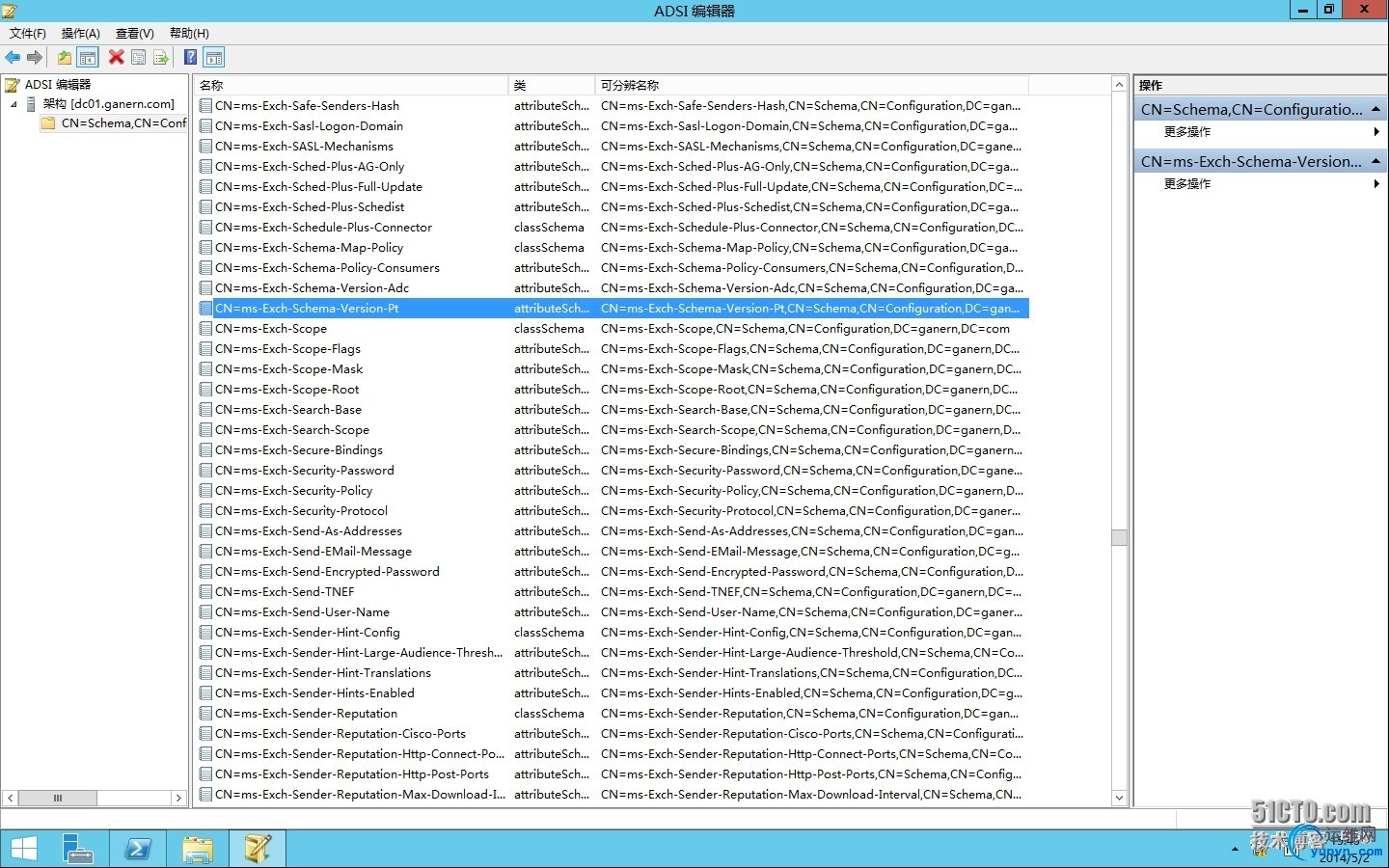Click the icon of CN=ms-Exch-Secure-Bindings
The image size is (1389, 868).
click(205, 450)
